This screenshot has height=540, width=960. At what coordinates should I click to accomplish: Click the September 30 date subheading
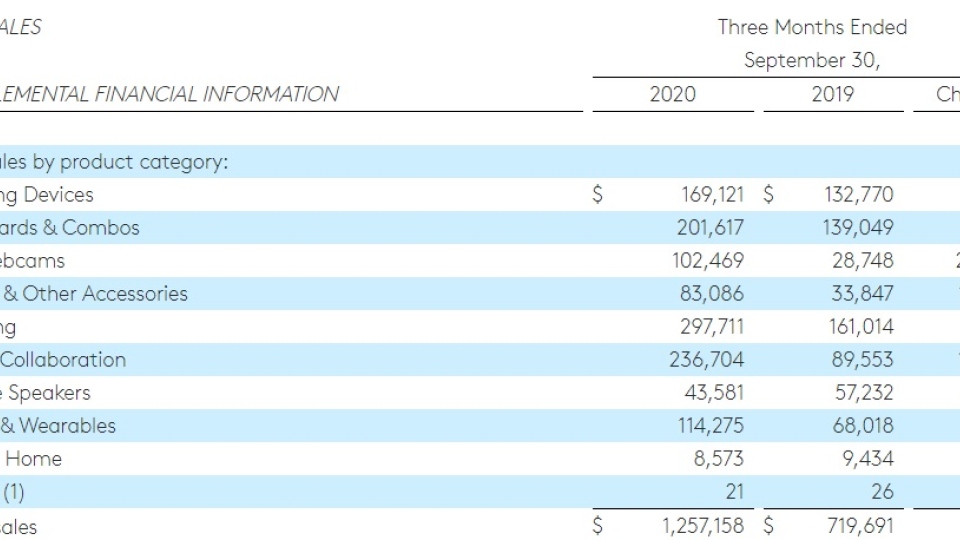click(812, 60)
